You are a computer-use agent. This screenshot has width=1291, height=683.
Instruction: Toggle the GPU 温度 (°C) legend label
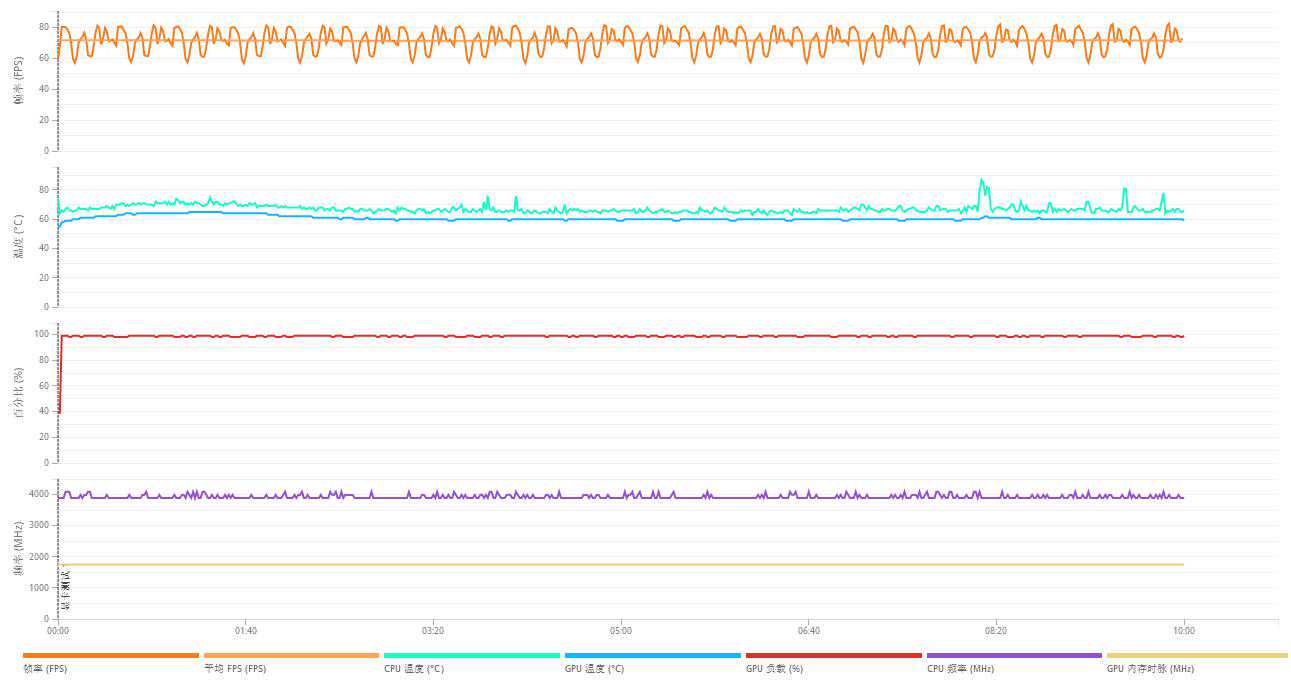coord(594,669)
